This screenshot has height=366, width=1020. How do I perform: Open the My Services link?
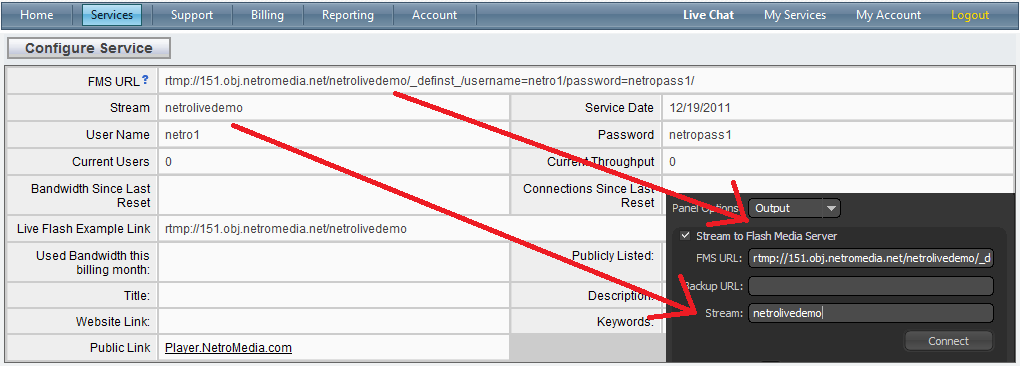pyautogui.click(x=795, y=15)
